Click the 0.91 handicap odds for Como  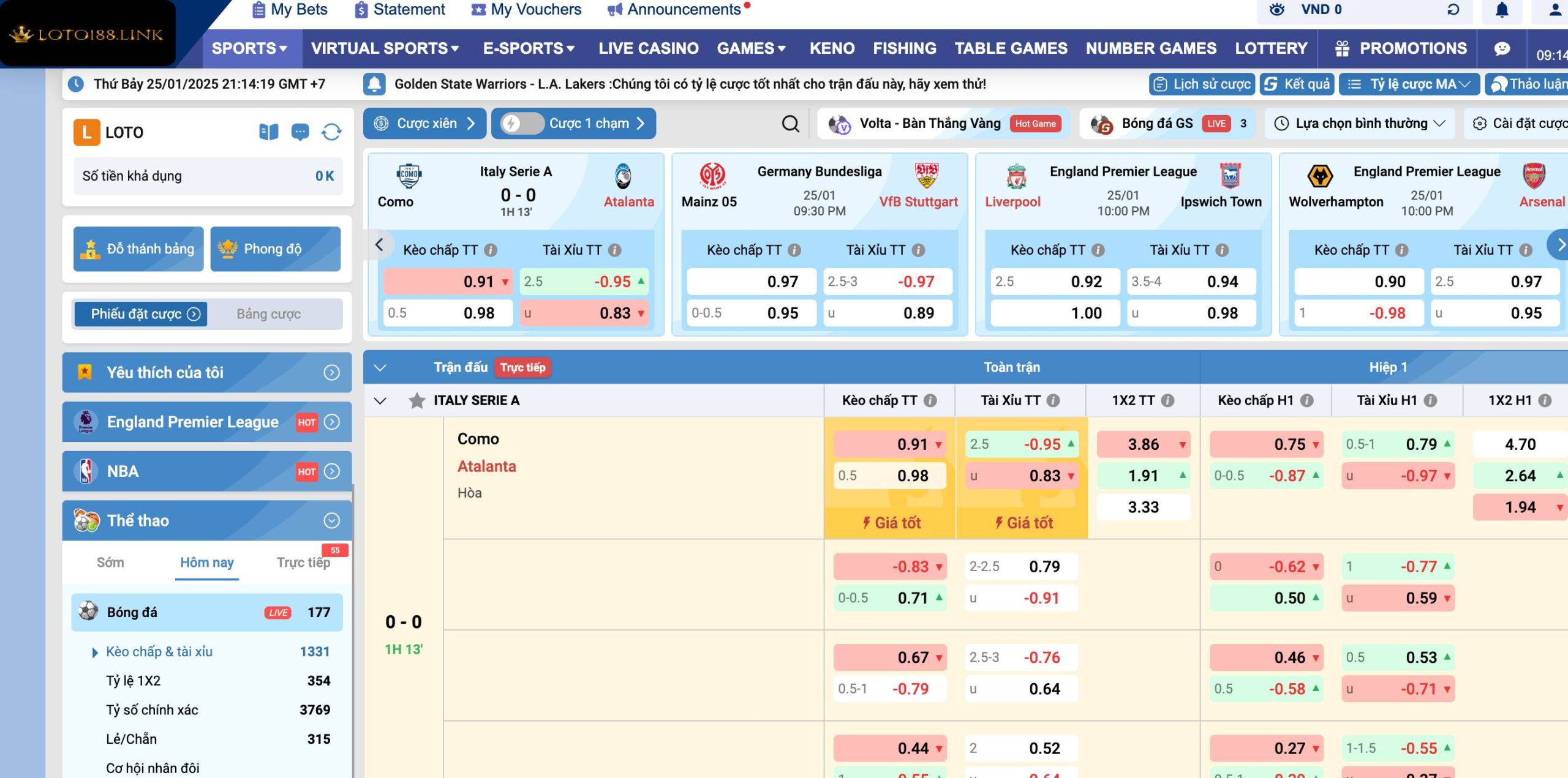(x=889, y=445)
